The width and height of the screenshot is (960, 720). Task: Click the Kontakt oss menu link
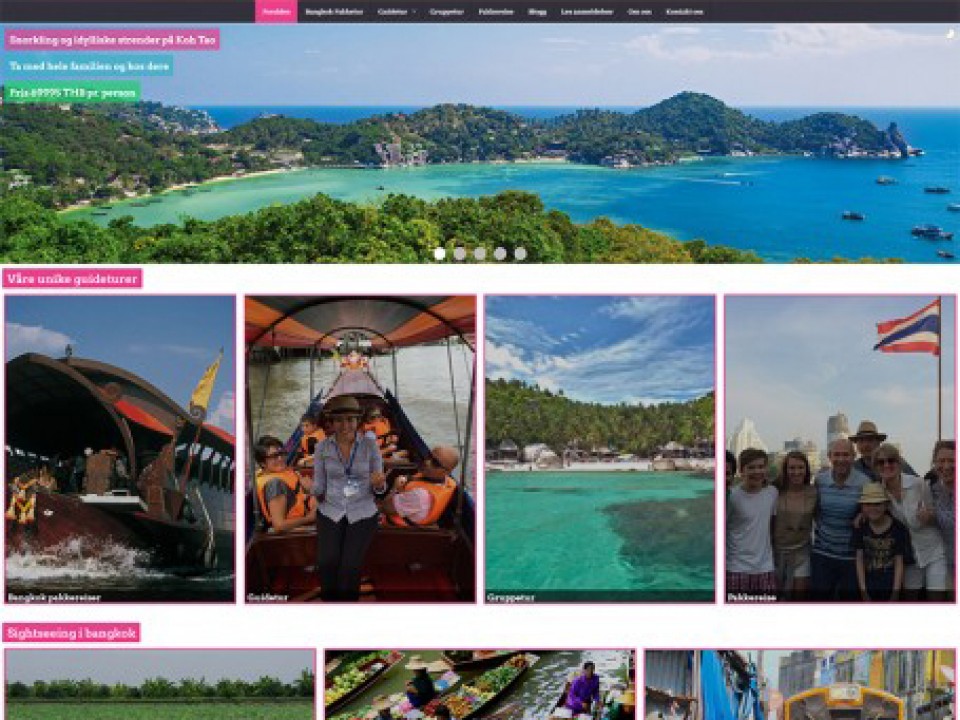point(684,12)
